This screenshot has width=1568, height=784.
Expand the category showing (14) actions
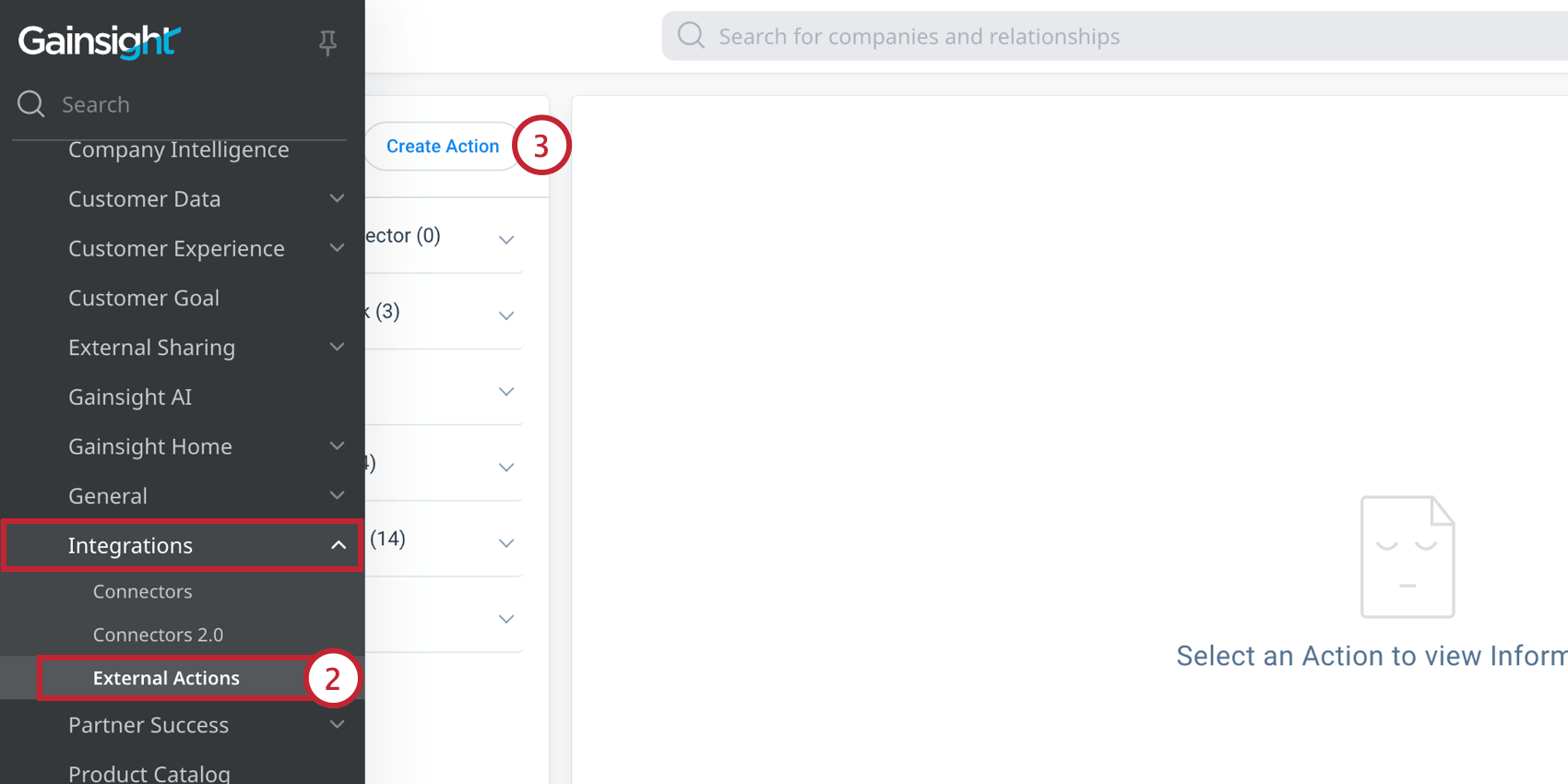pyautogui.click(x=506, y=543)
